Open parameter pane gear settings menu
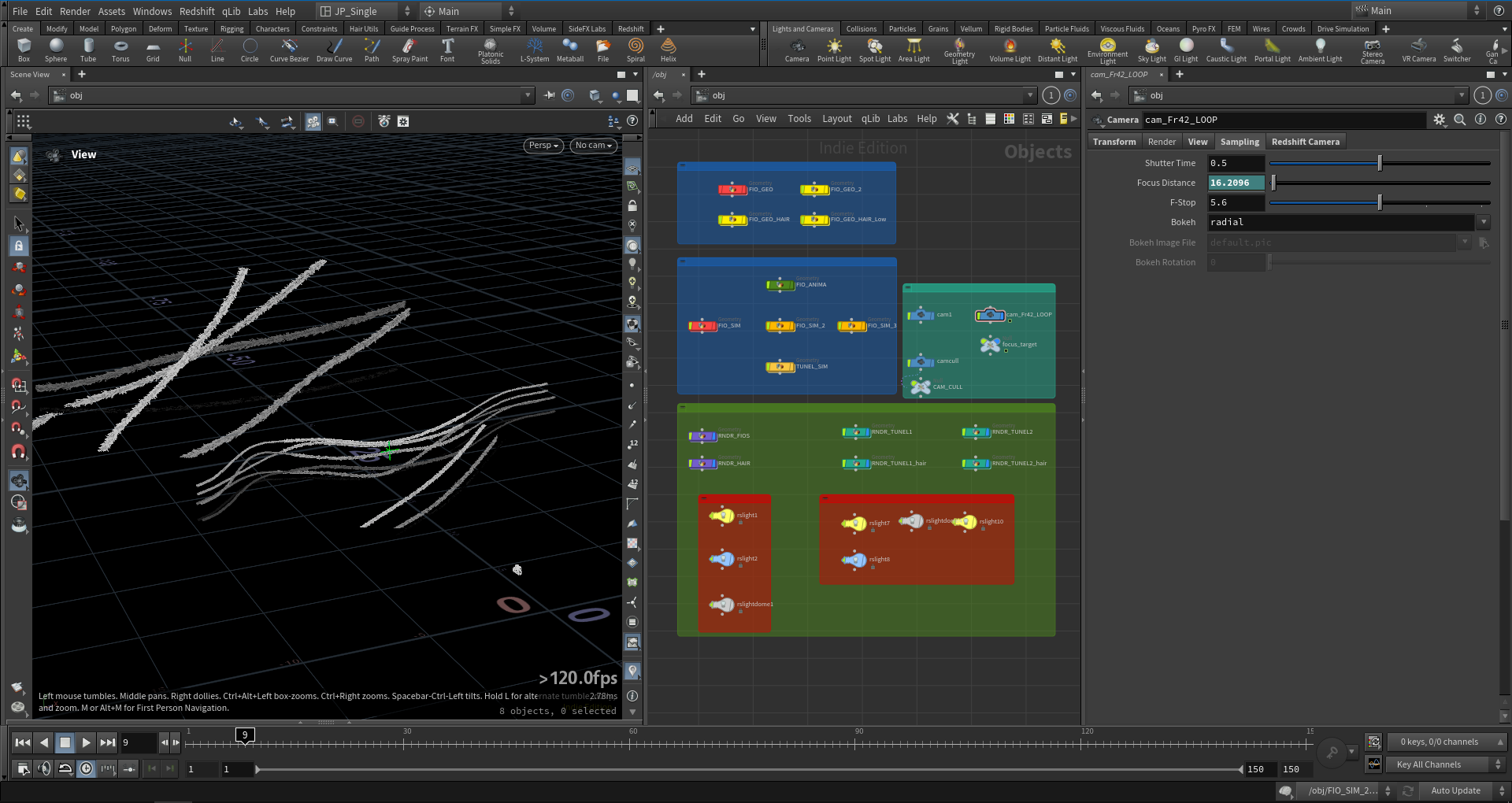Image resolution: width=1512 pixels, height=803 pixels. 1440,120
